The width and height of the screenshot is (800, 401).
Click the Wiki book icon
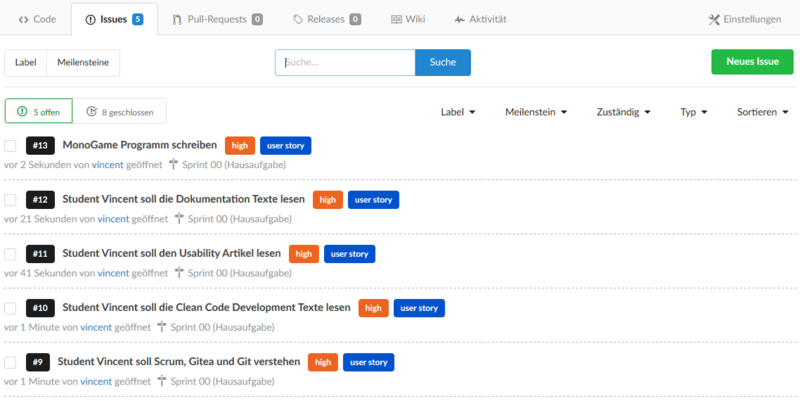tap(397, 19)
